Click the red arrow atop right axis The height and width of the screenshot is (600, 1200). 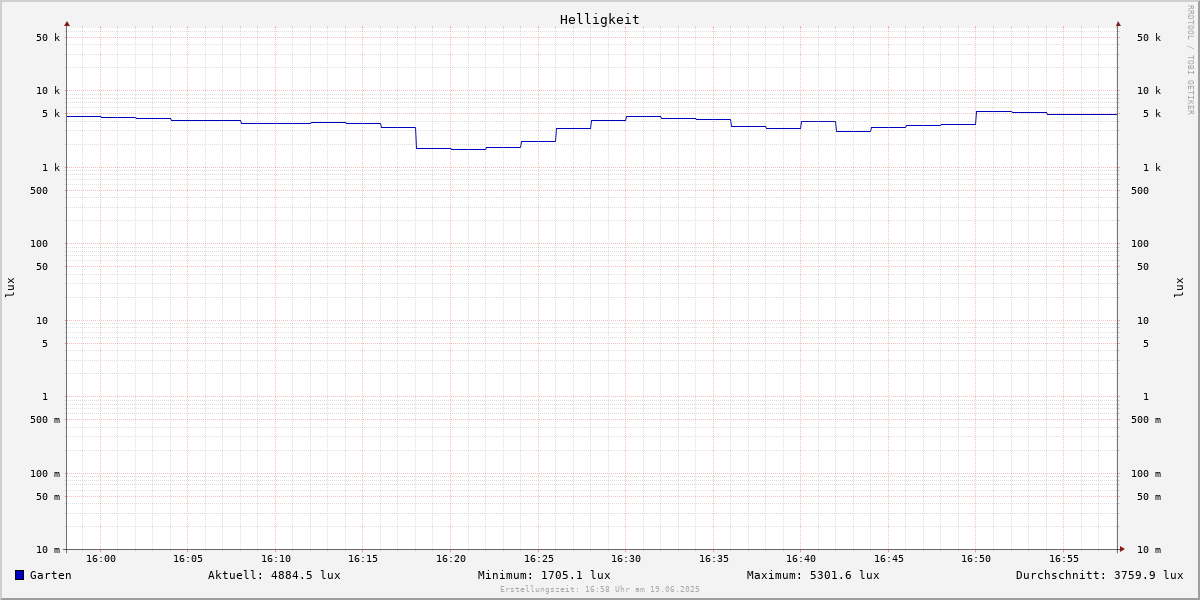coord(1118,24)
